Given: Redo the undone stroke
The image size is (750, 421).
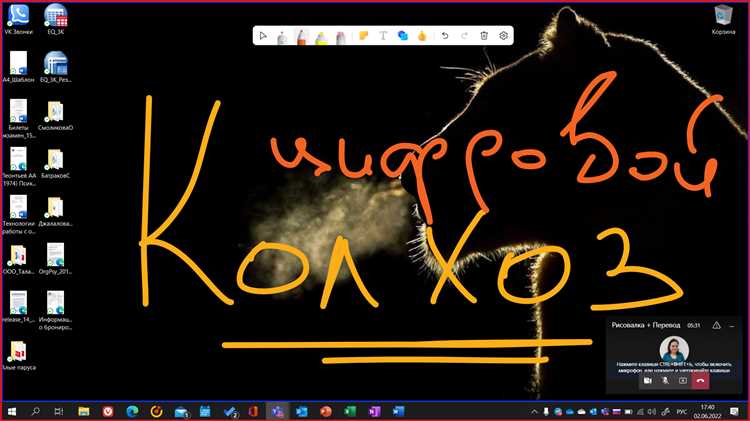Looking at the screenshot, I should 464,36.
